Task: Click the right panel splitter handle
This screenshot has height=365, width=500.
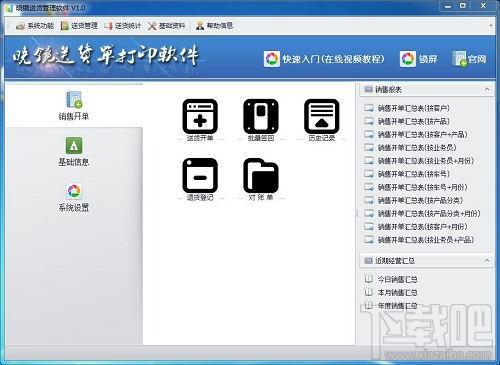Action: click(357, 213)
